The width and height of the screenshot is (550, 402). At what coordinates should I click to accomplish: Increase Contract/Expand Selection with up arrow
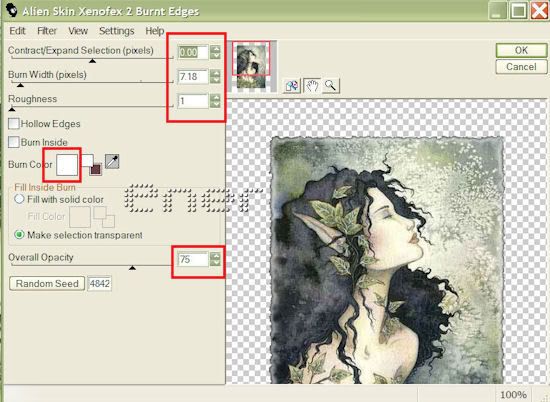(x=215, y=49)
